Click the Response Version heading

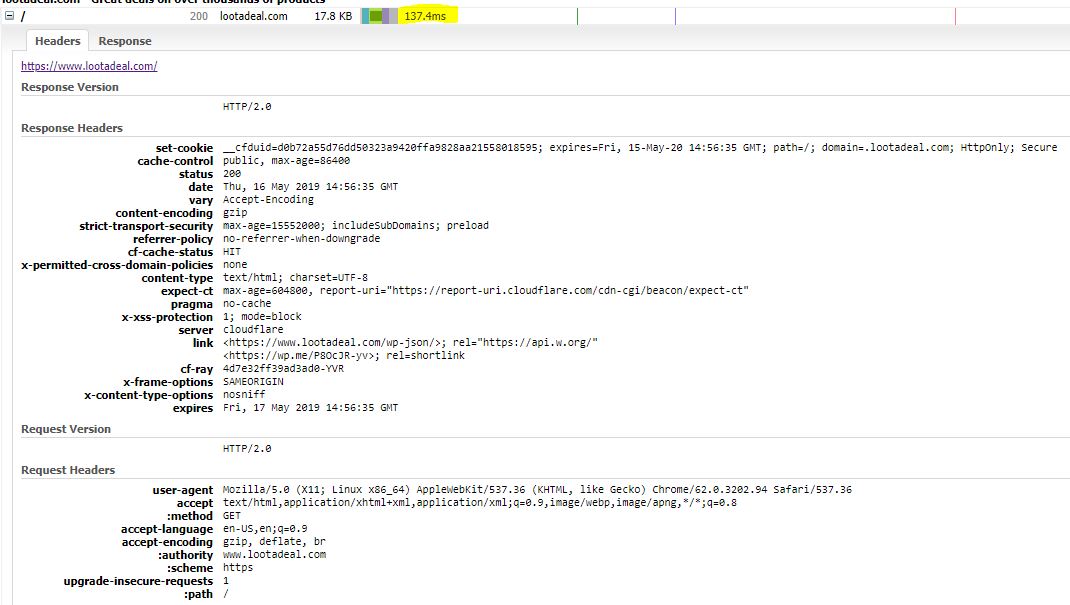tap(70, 87)
